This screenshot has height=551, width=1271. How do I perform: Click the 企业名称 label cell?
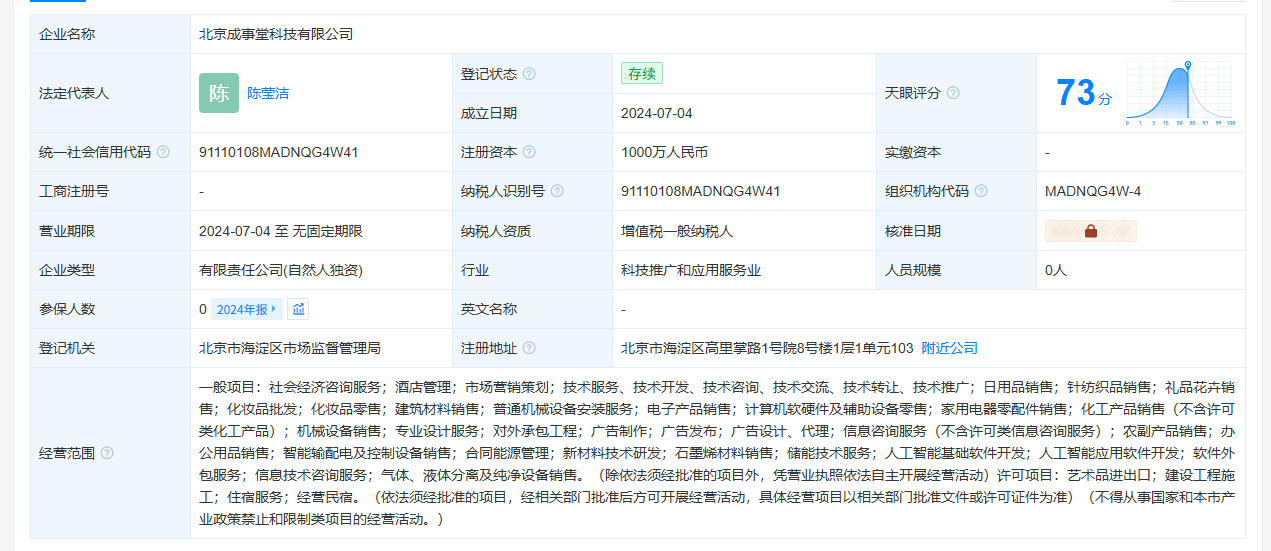coord(111,34)
